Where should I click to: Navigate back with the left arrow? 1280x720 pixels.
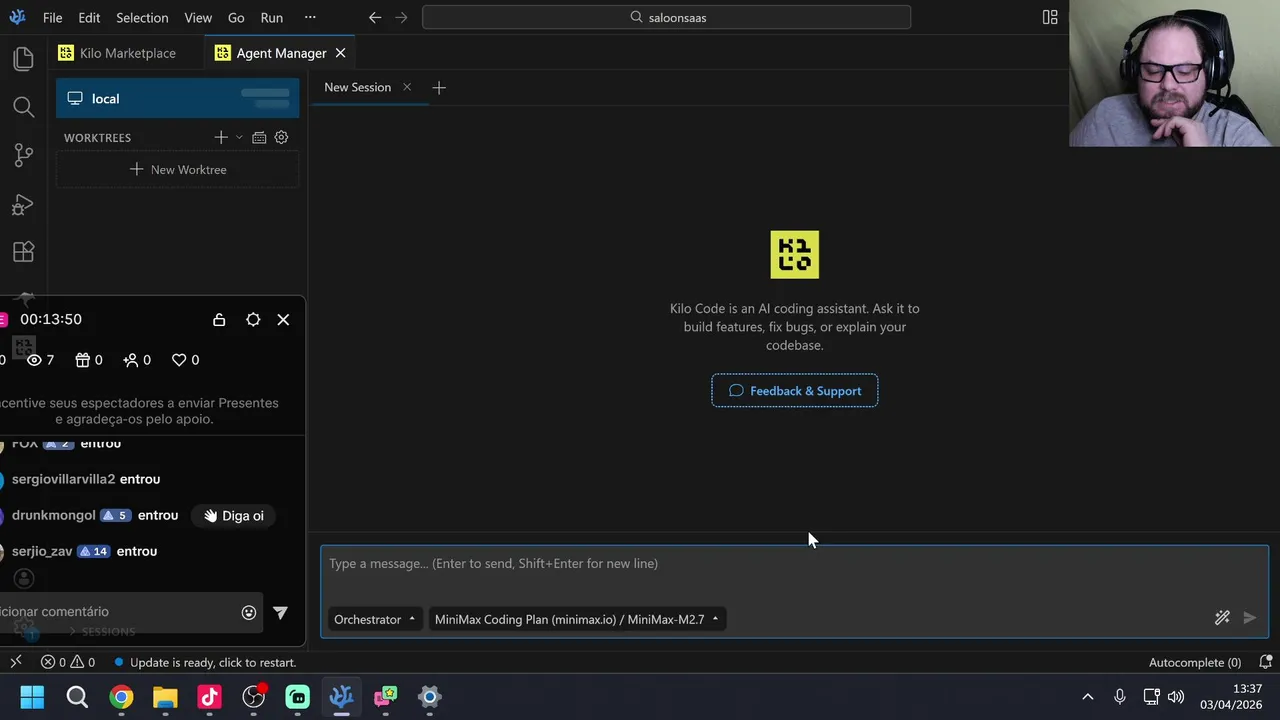coord(375,17)
